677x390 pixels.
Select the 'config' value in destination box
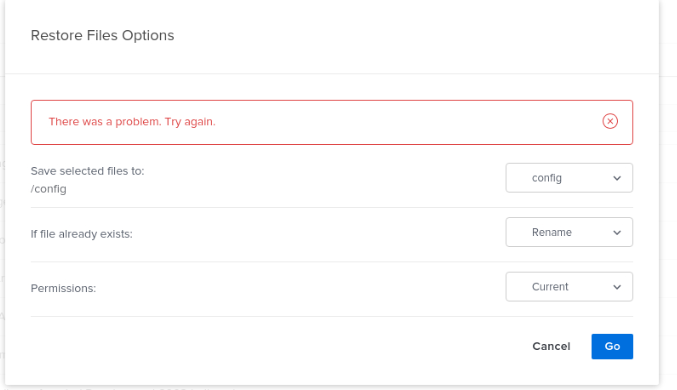coord(547,178)
